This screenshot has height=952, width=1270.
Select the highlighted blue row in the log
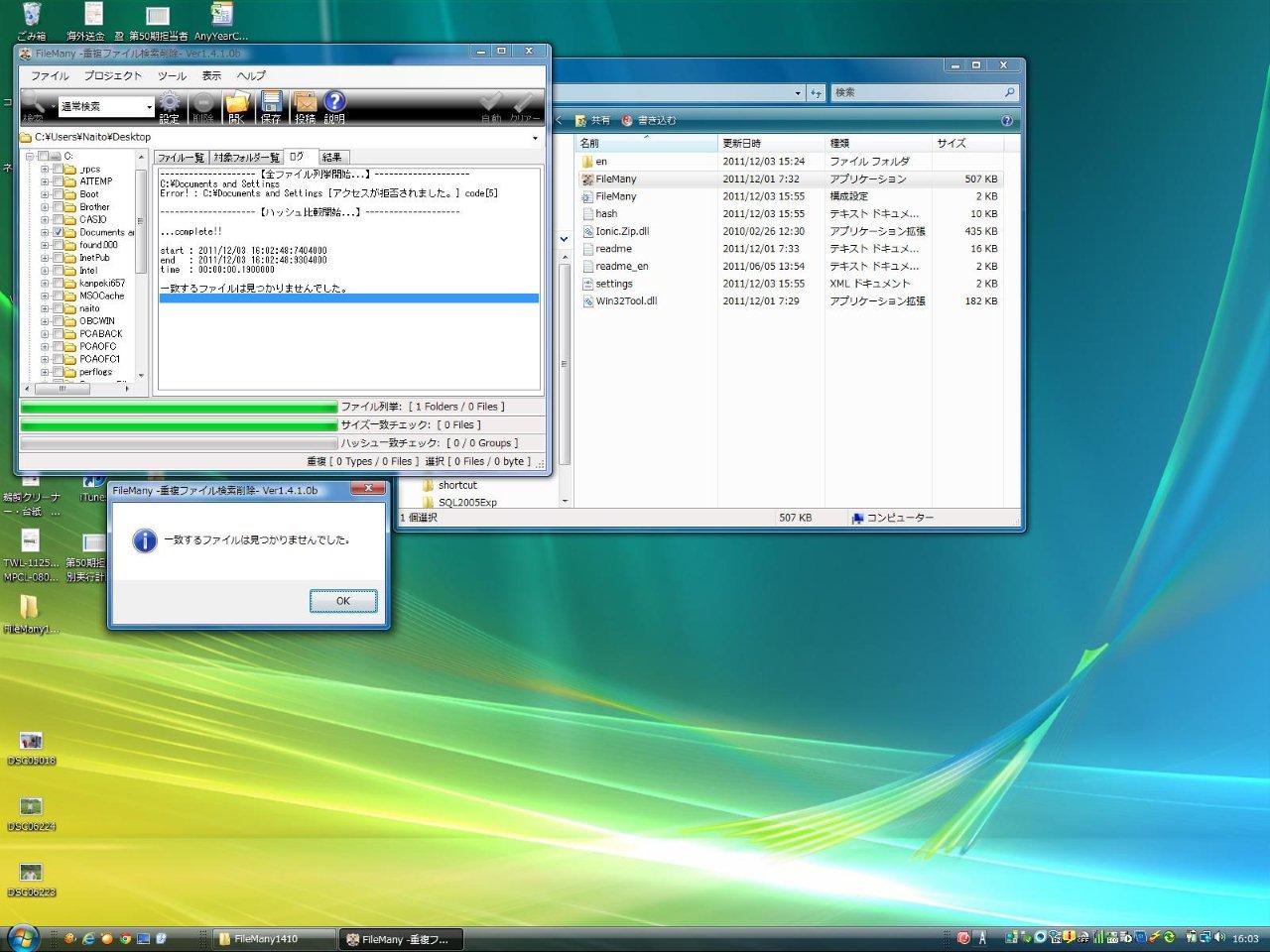coord(349,298)
